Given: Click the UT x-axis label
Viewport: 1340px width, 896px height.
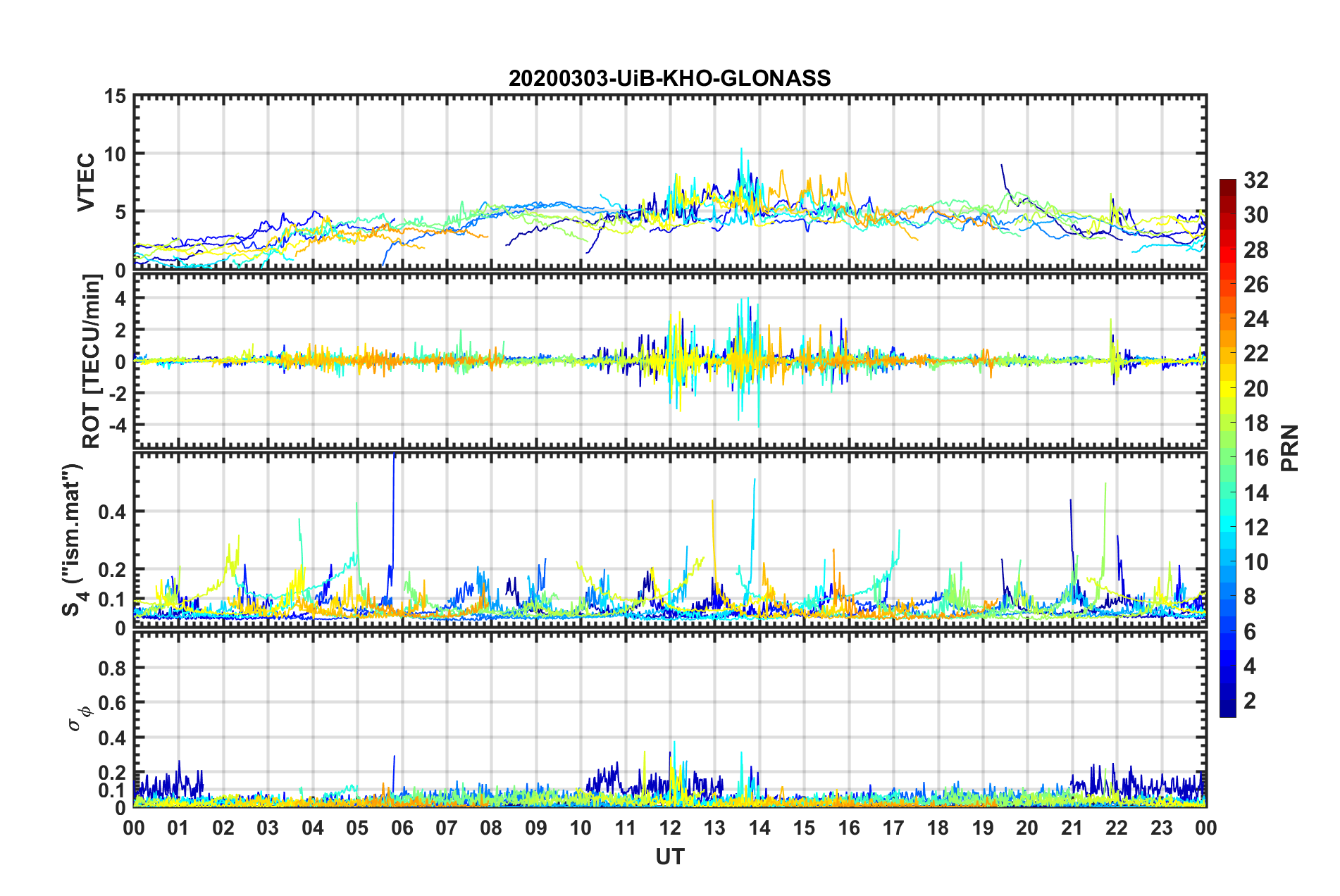Looking at the screenshot, I should (x=670, y=857).
